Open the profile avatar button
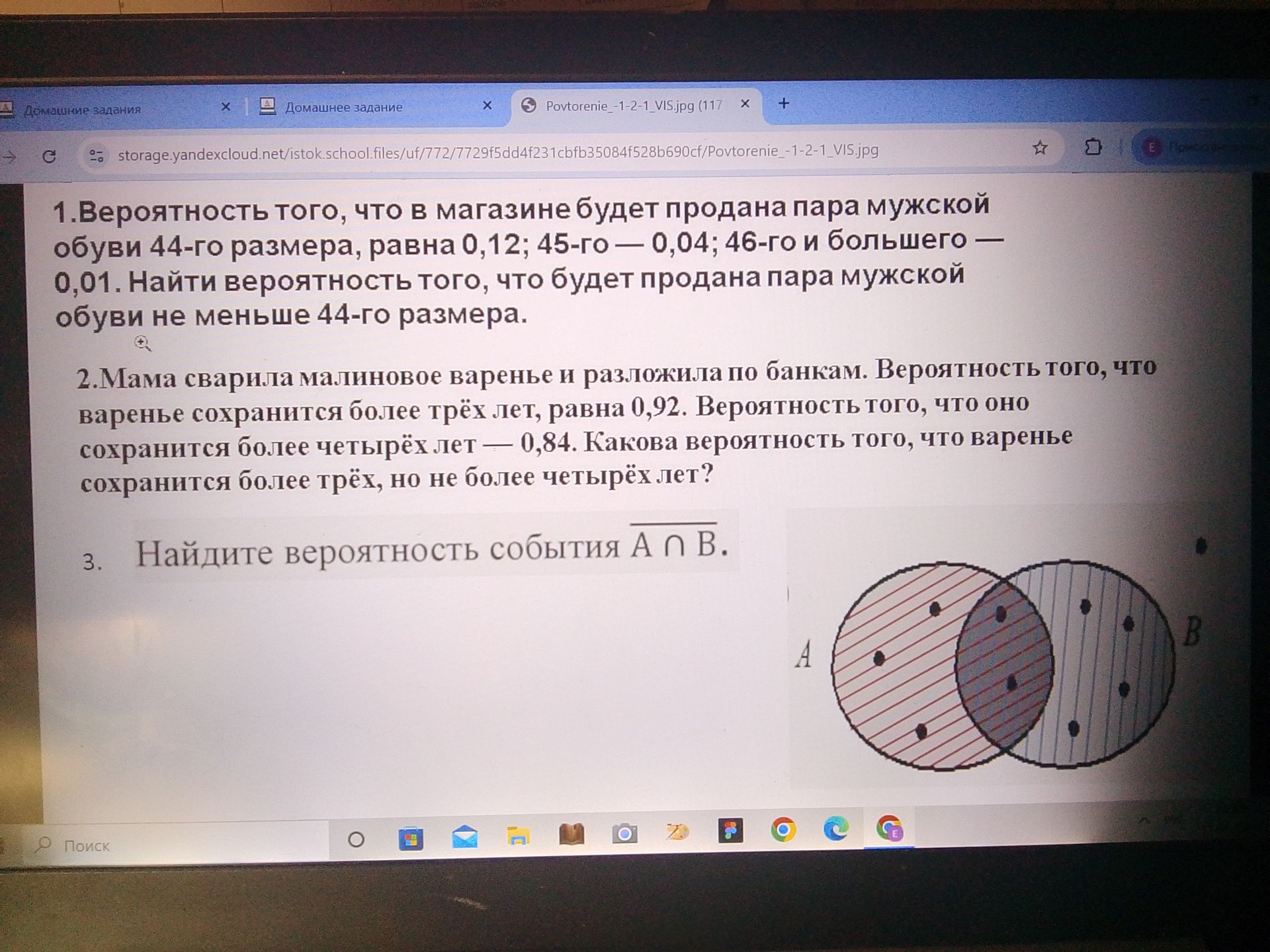1270x952 pixels. (1152, 147)
